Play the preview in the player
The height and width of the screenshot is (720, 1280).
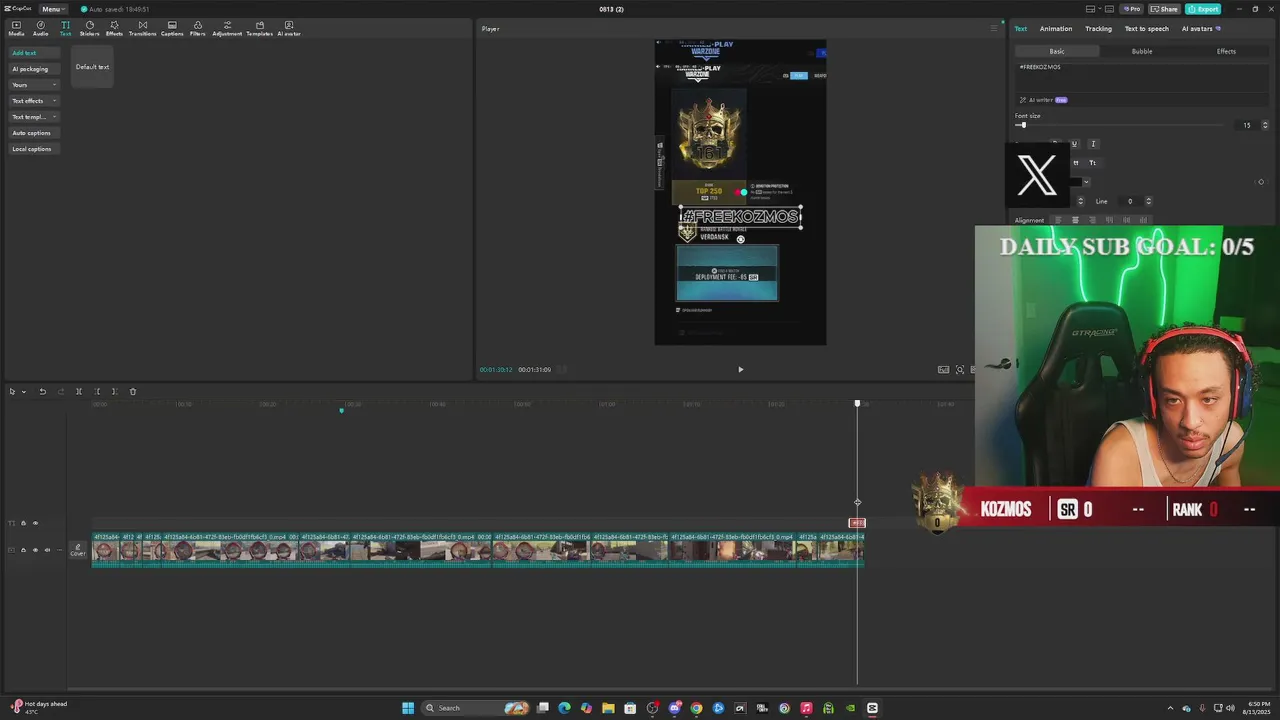[x=740, y=369]
